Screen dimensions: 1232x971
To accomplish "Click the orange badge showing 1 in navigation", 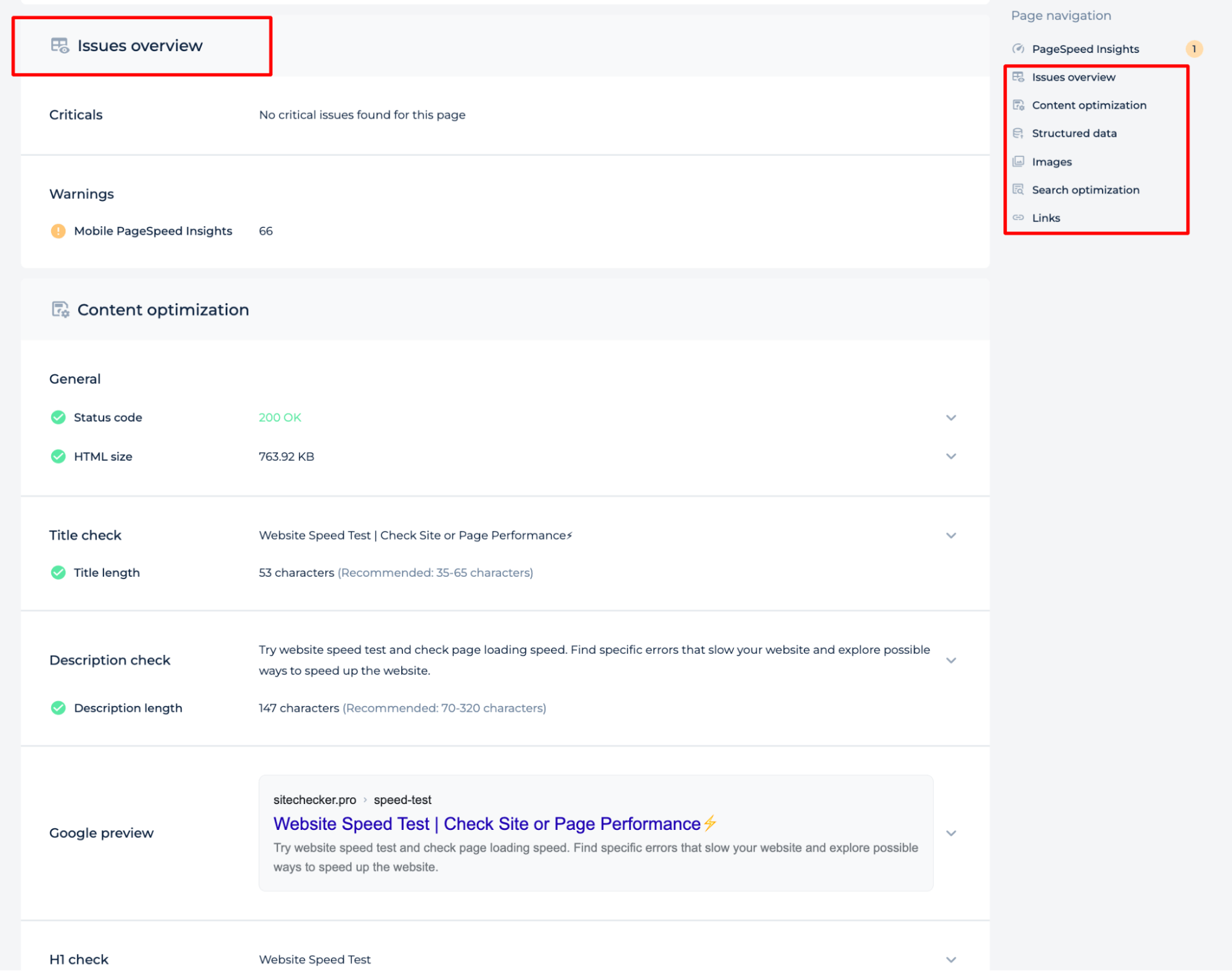I will [1194, 49].
